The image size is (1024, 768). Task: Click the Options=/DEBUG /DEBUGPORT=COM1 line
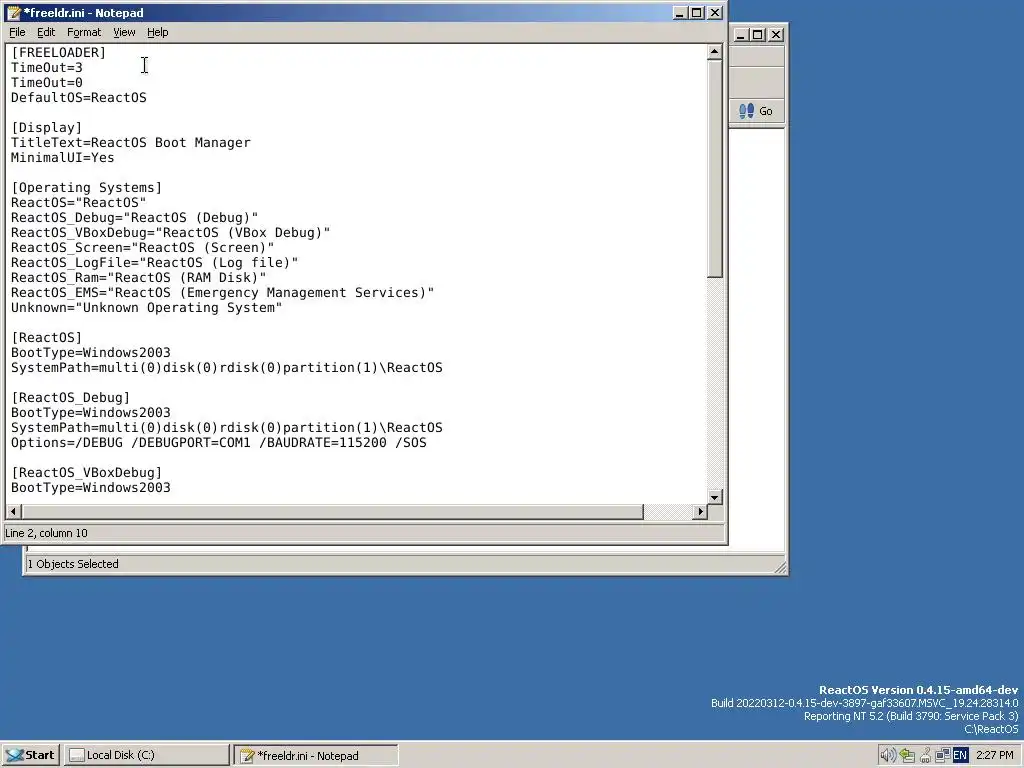219,443
